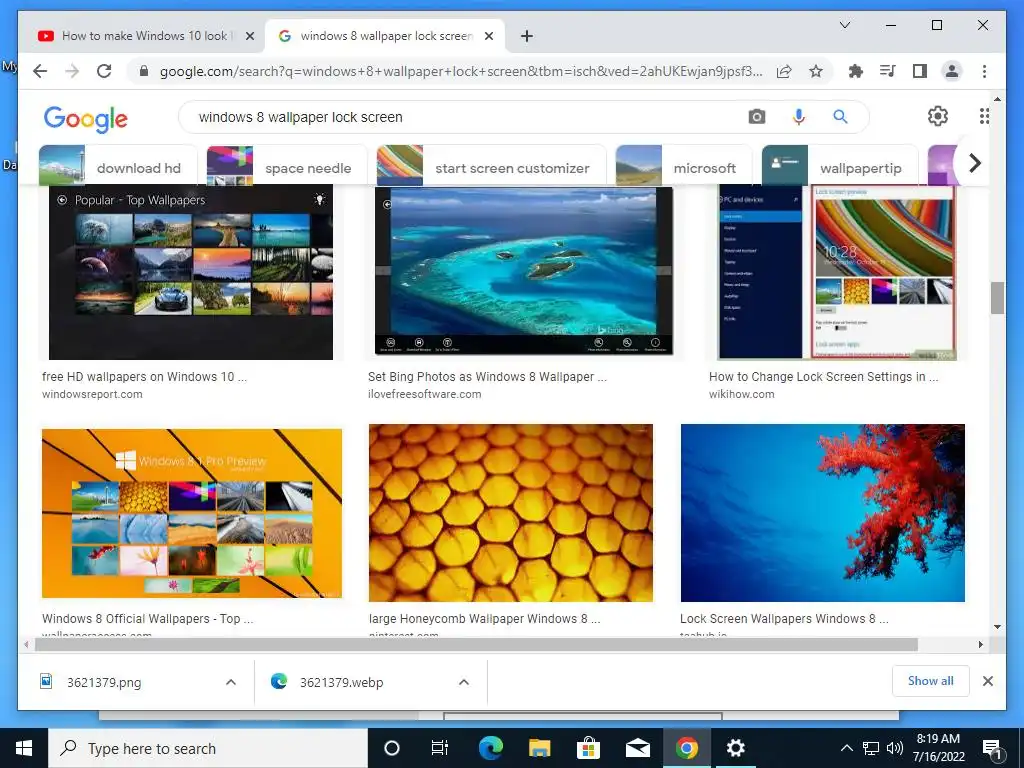Show more filter chips with right arrow

coord(974,163)
